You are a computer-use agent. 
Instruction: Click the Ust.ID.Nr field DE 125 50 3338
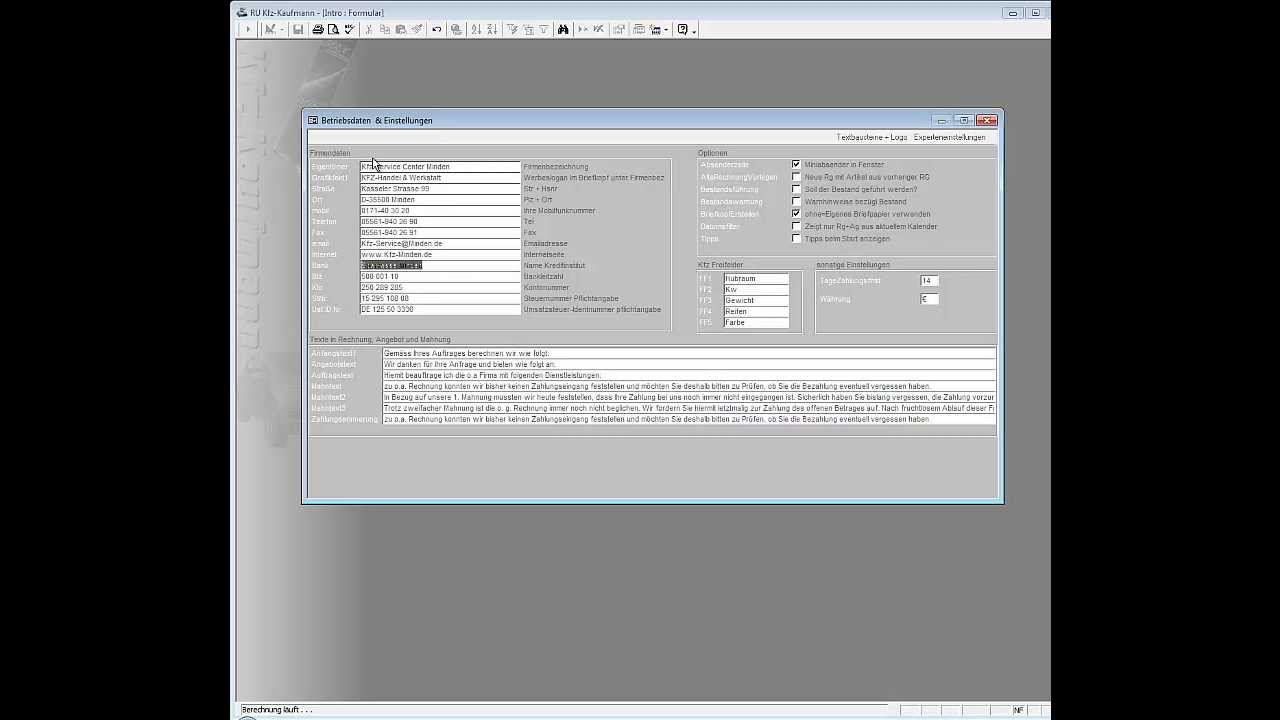pos(440,310)
